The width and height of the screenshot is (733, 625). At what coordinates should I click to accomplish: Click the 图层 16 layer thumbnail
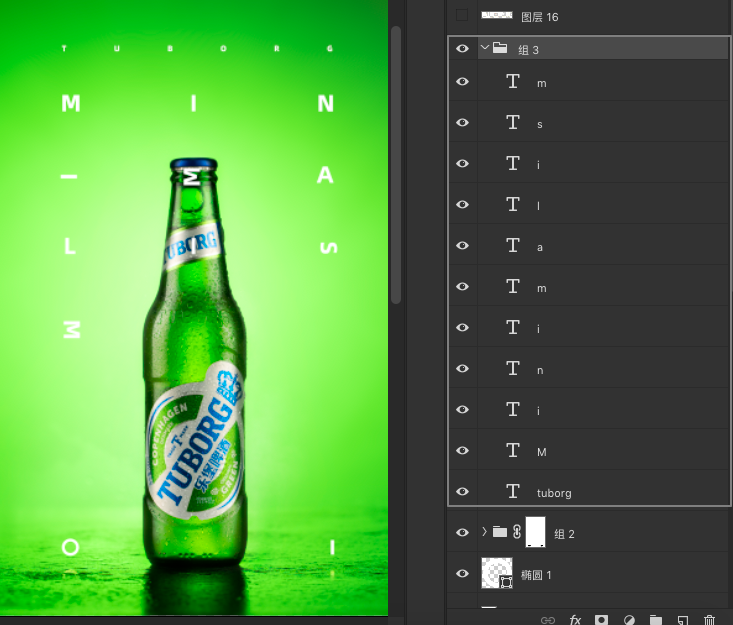[497, 15]
